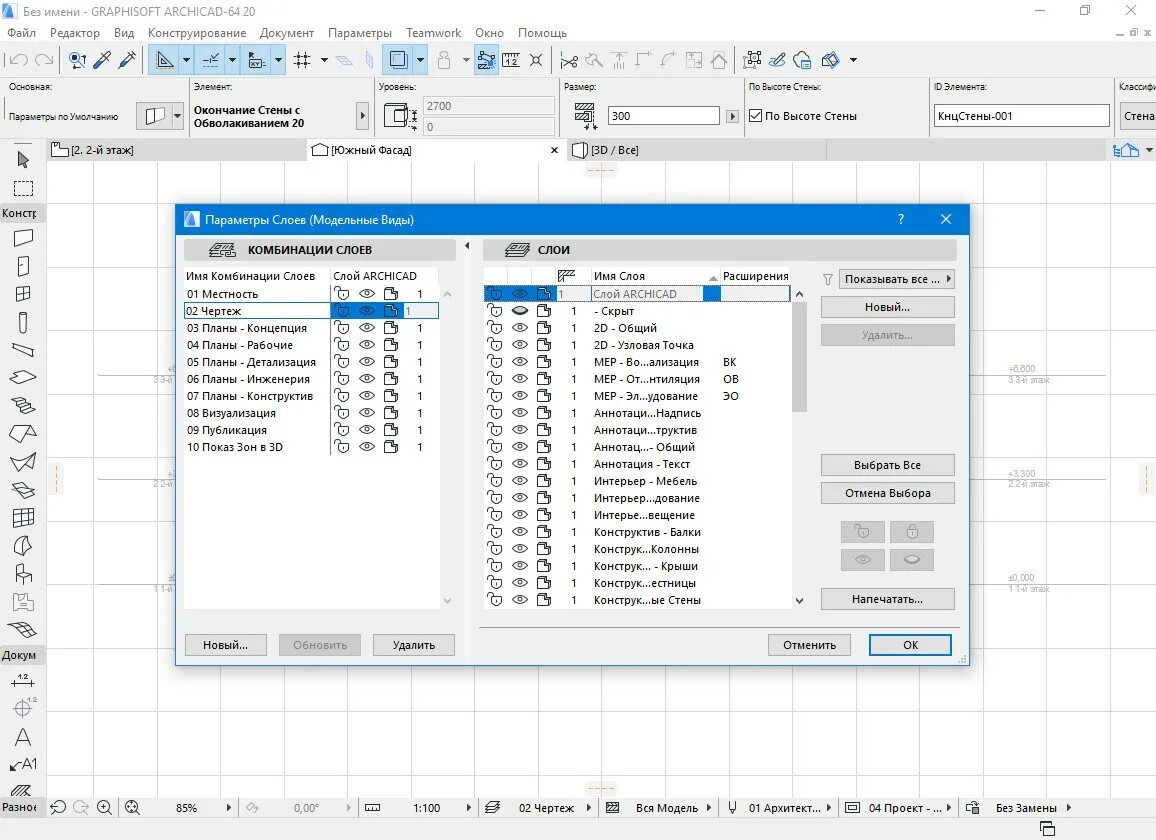Open the element settings arrow beside Окончание Стены
This screenshot has width=1156, height=840.
[x=362, y=116]
